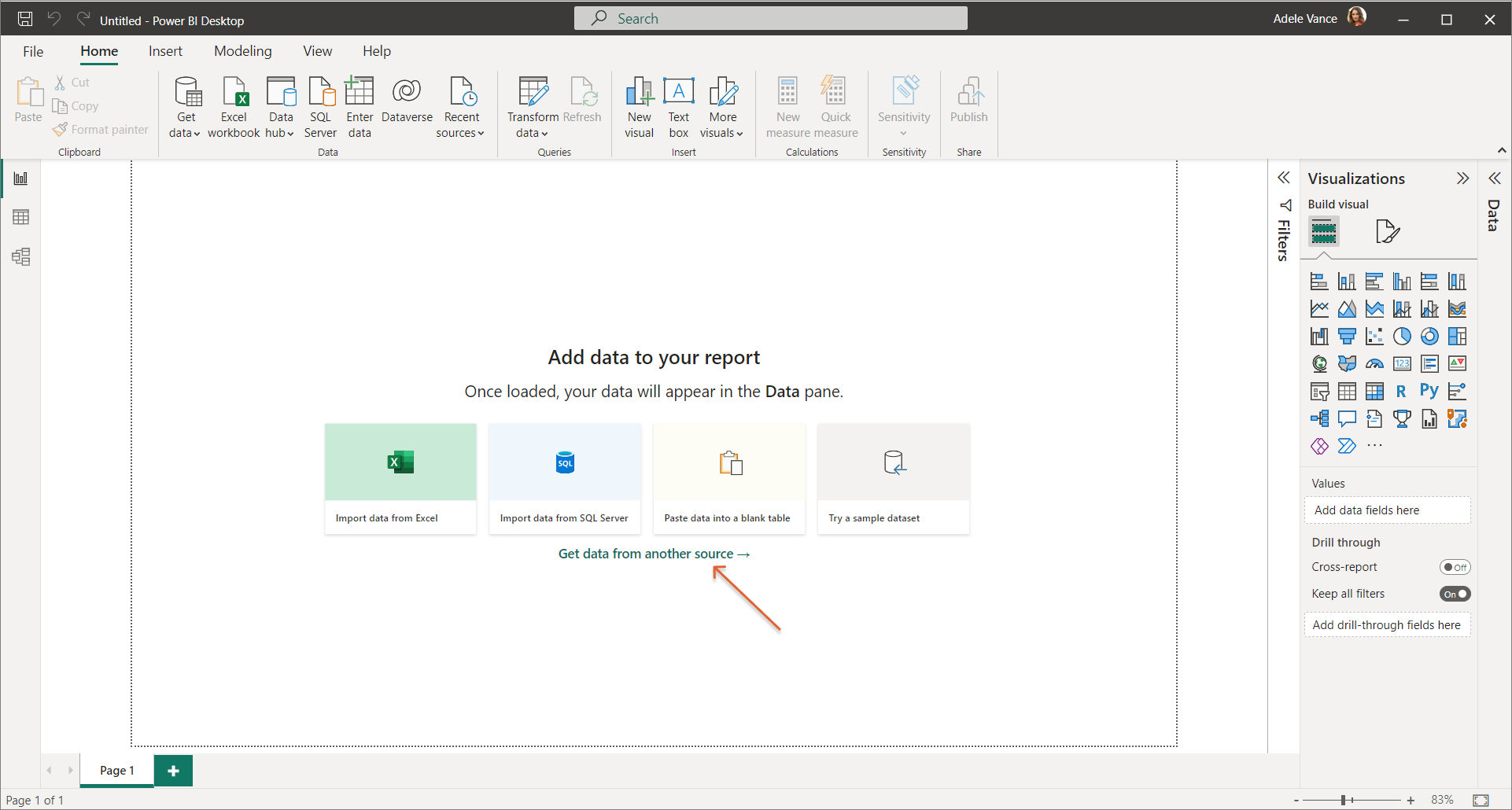Select the Card visual showing 123

1402,363
